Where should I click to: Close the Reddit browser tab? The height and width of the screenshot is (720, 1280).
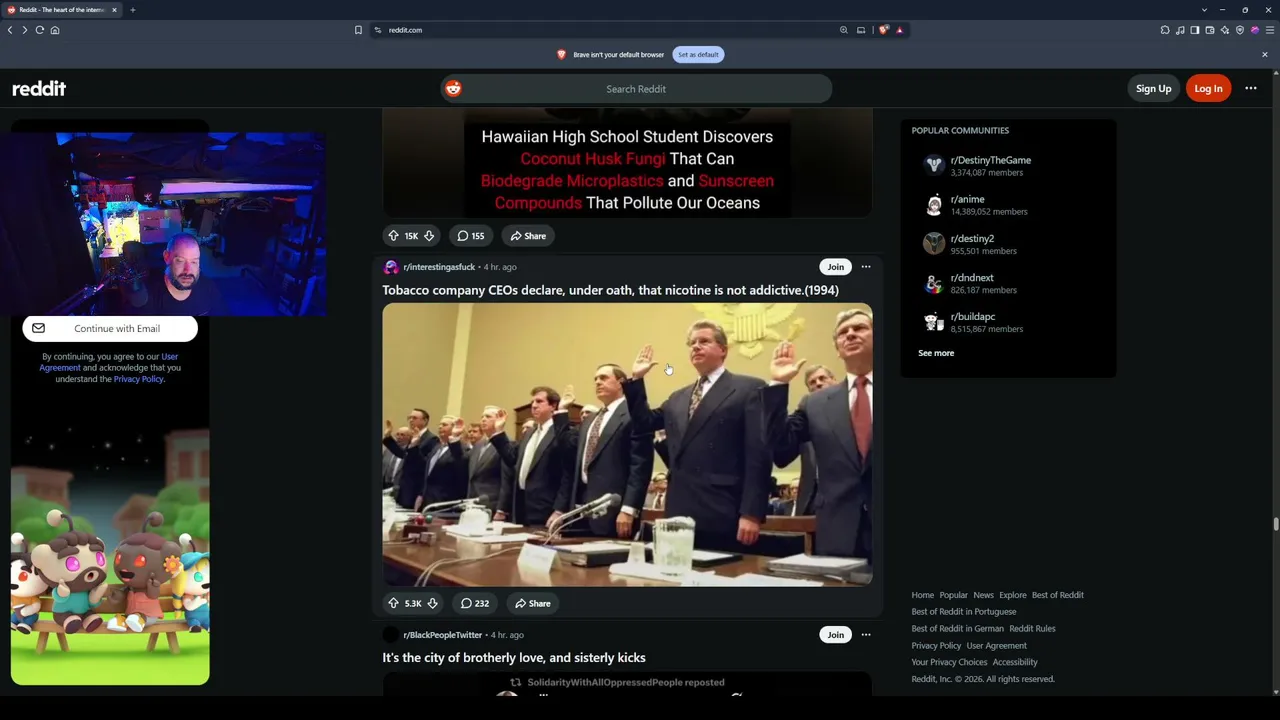coord(114,10)
